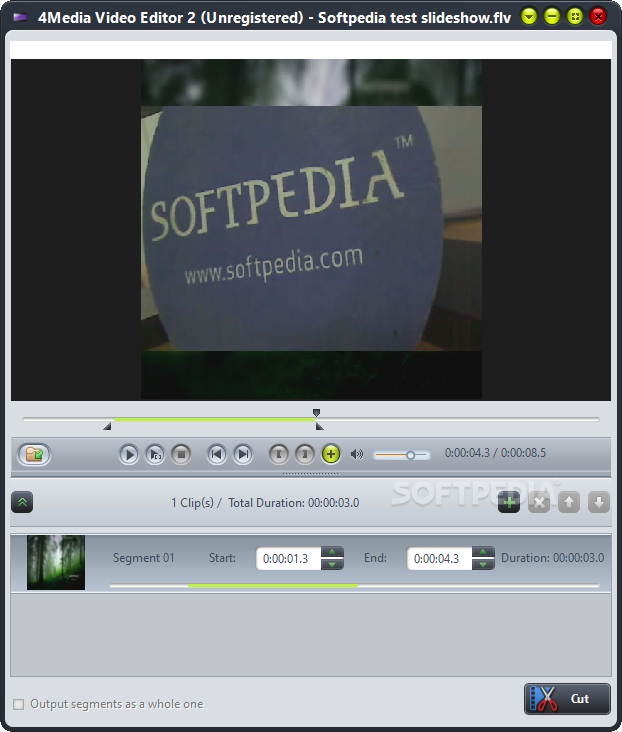Viewport: 622px width, 732px height.
Task: Play the selected segment only
Action: (155, 454)
